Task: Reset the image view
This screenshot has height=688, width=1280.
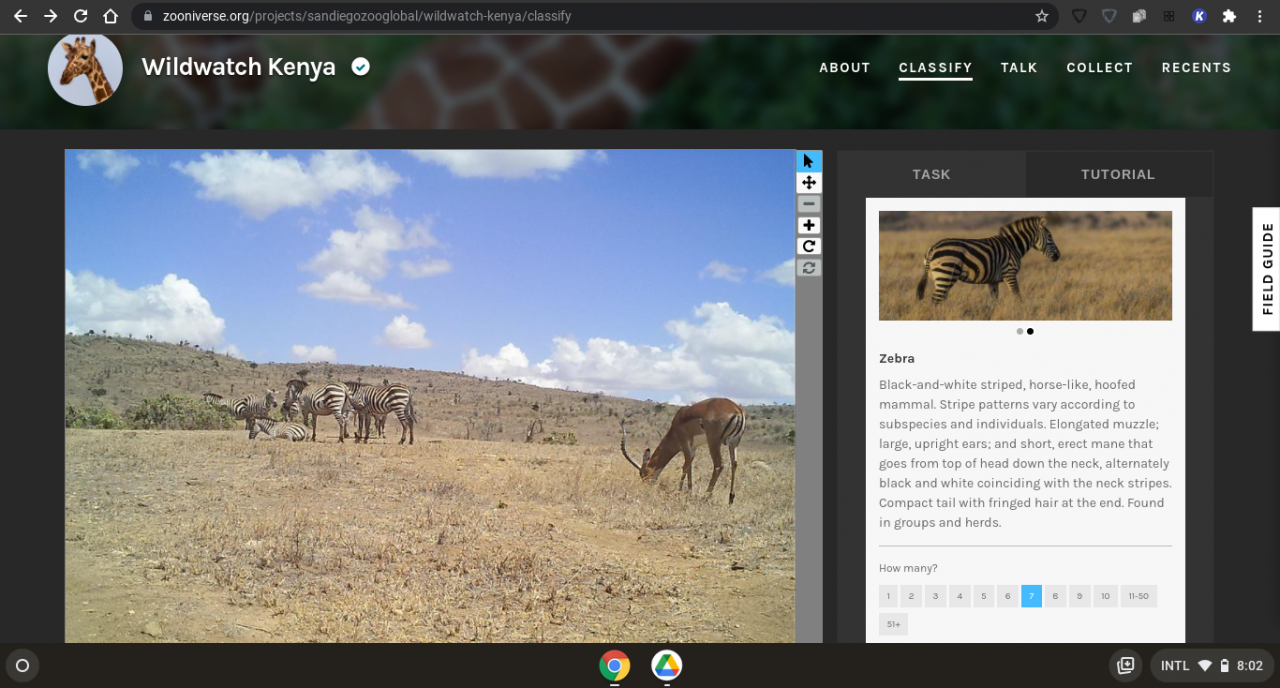Action: (x=809, y=267)
